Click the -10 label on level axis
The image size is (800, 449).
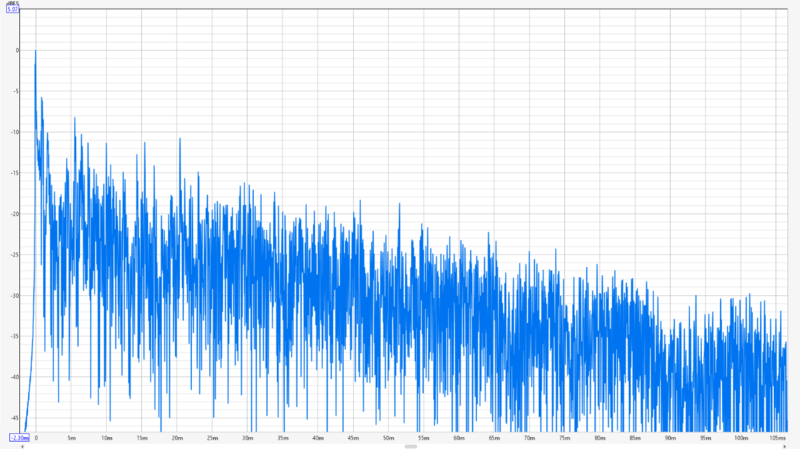(14, 132)
